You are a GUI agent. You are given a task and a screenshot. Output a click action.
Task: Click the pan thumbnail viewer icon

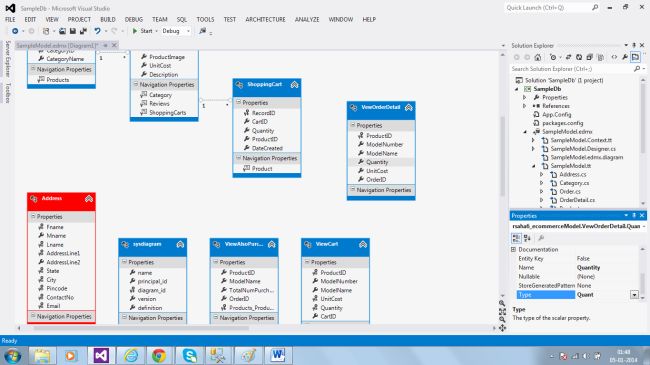(502, 328)
